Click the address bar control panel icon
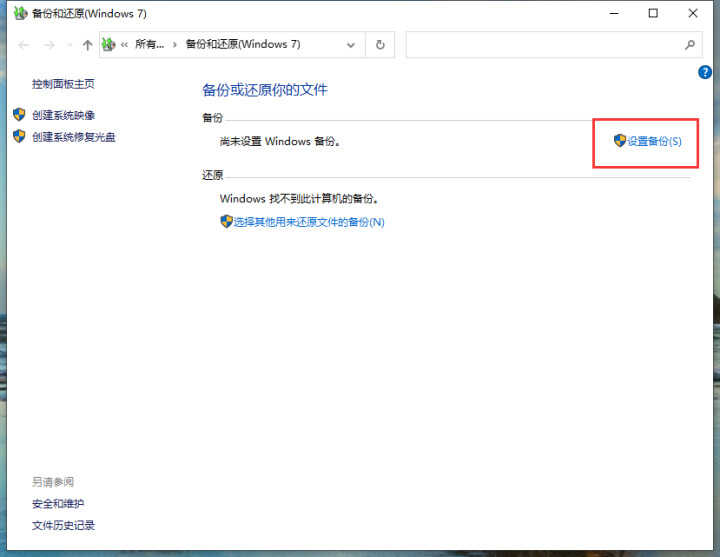 point(108,44)
